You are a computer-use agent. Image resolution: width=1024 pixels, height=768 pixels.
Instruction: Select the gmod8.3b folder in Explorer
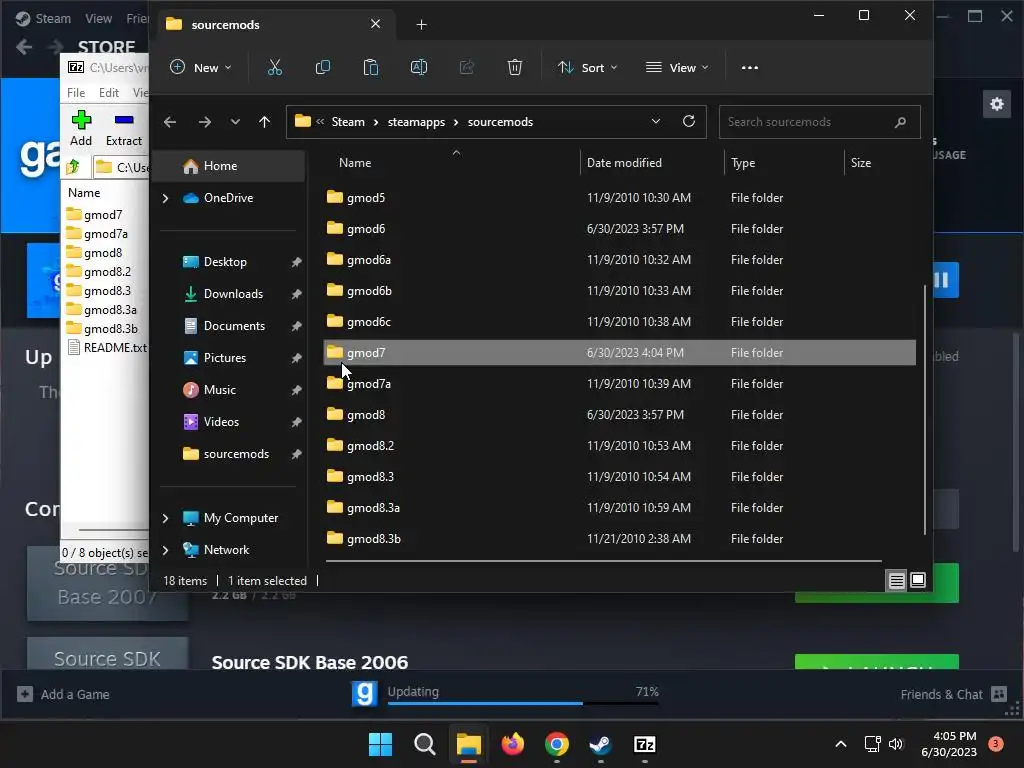click(619, 539)
